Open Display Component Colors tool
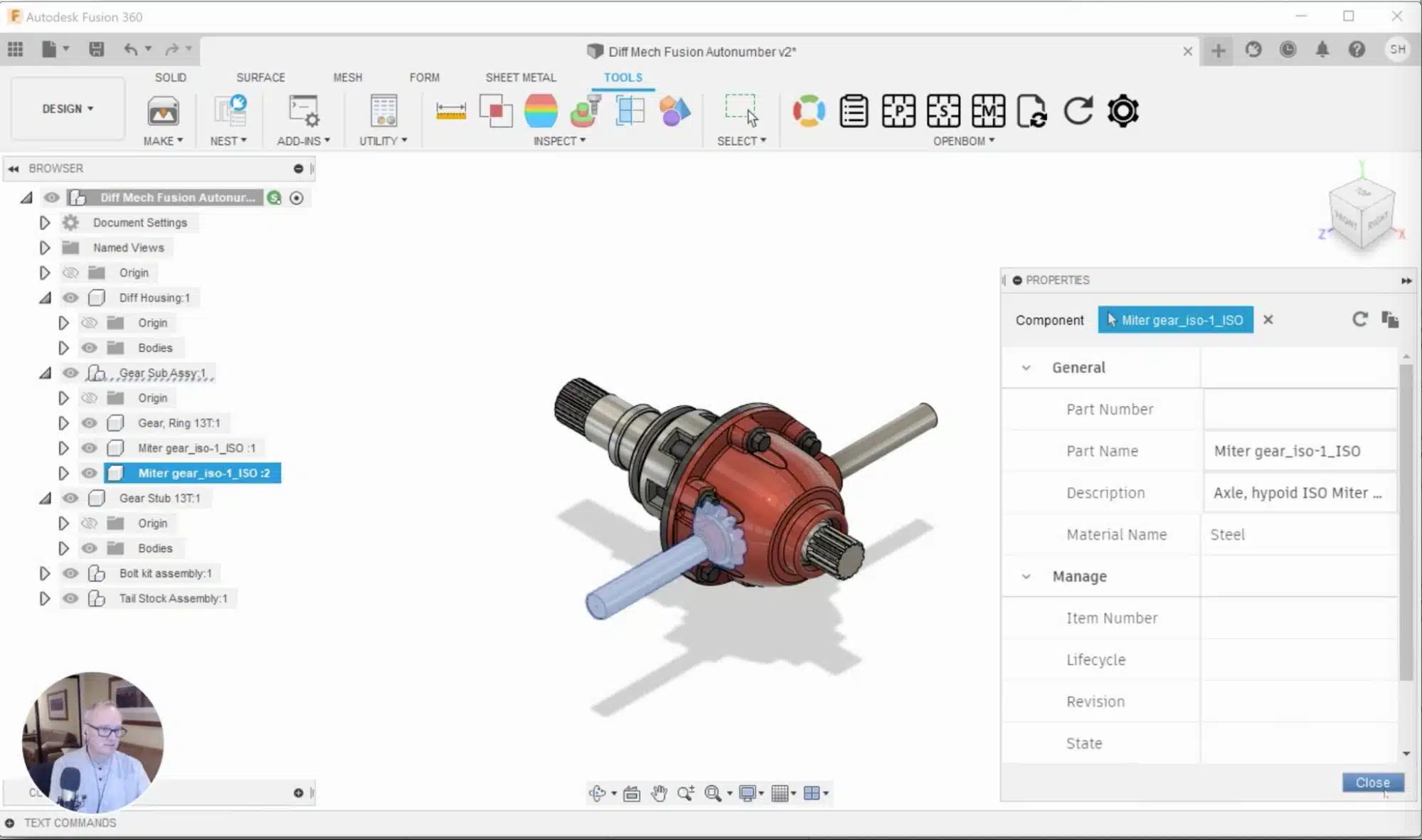This screenshot has height=840, width=1422. (675, 111)
